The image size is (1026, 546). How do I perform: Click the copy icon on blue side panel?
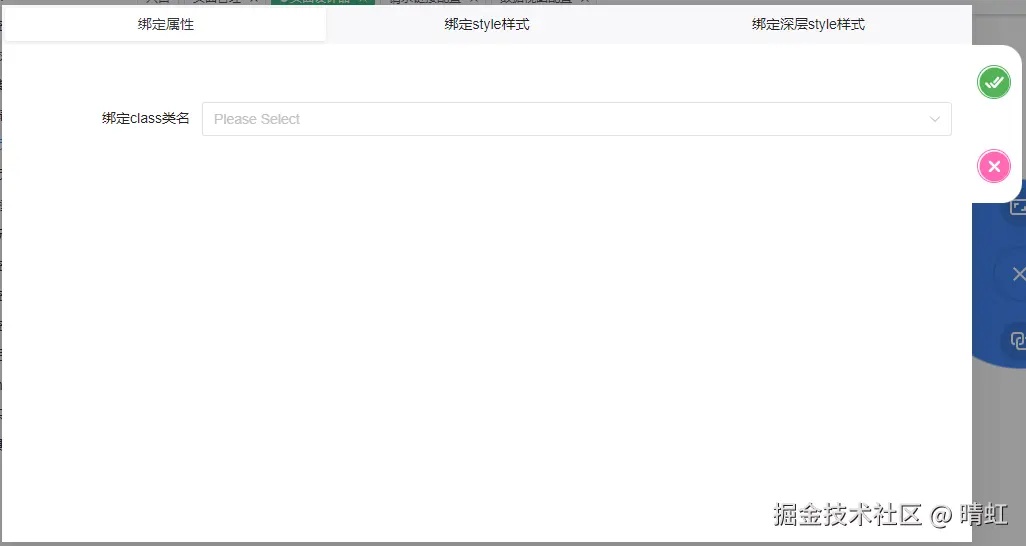point(1017,340)
